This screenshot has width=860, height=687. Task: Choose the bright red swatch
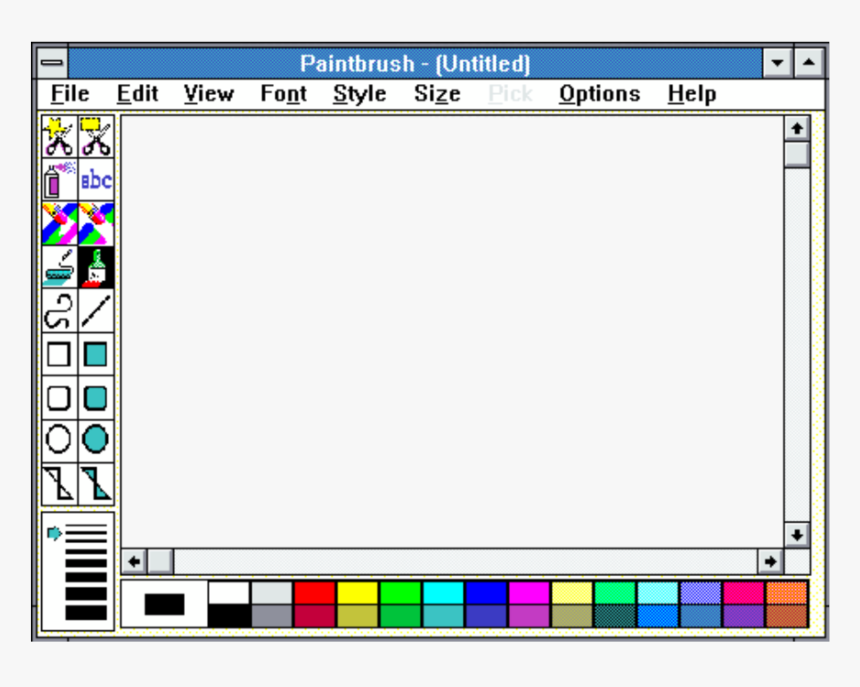314,593
